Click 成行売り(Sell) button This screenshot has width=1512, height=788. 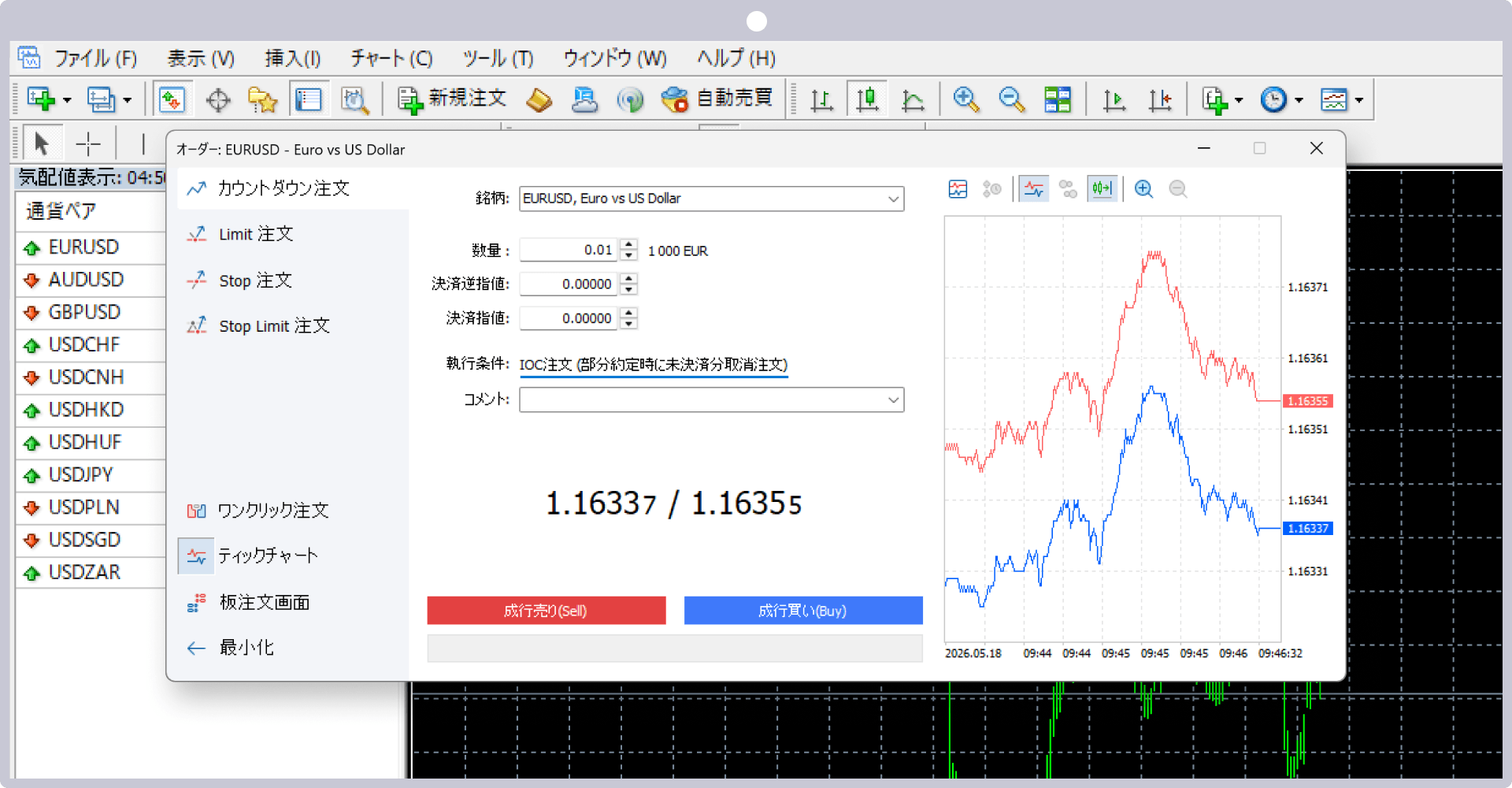[547, 611]
